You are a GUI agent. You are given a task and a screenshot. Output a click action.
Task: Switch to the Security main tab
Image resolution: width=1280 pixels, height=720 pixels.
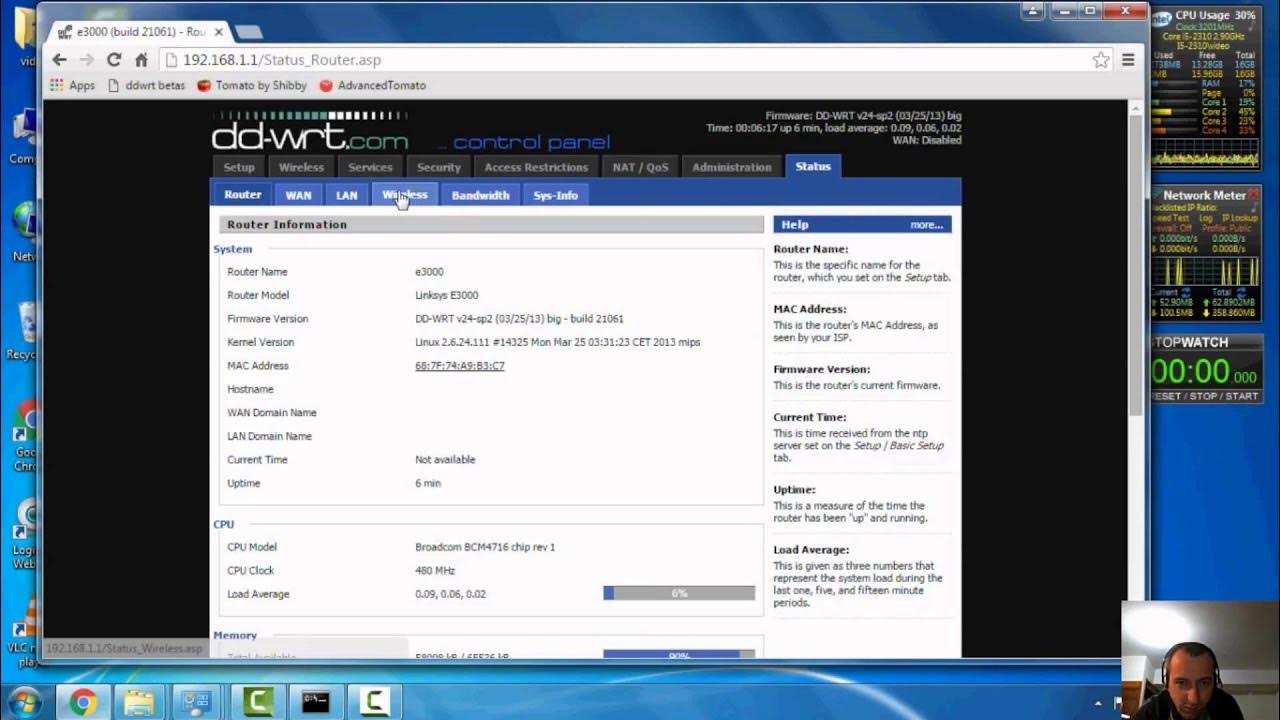[439, 167]
